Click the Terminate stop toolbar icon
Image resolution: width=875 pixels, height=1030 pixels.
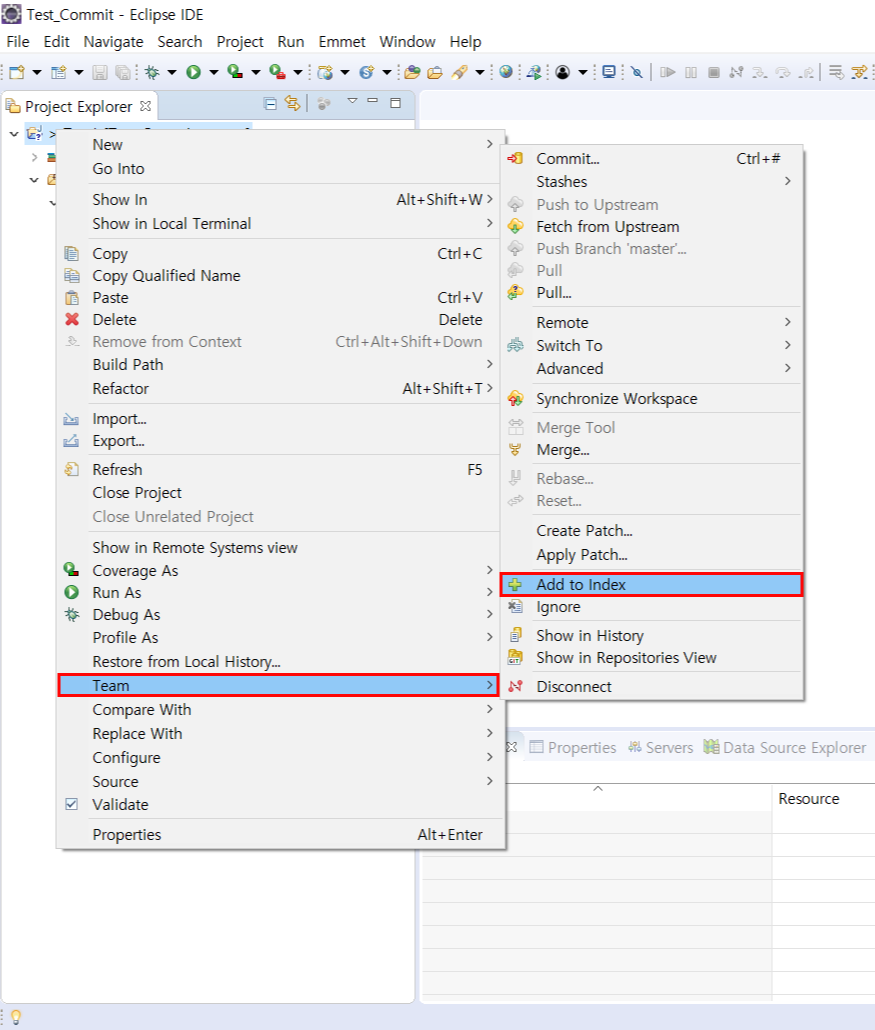(714, 72)
